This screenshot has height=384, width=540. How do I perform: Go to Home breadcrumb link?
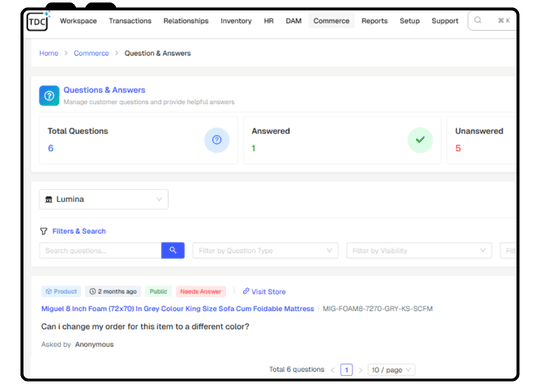pyautogui.click(x=49, y=53)
